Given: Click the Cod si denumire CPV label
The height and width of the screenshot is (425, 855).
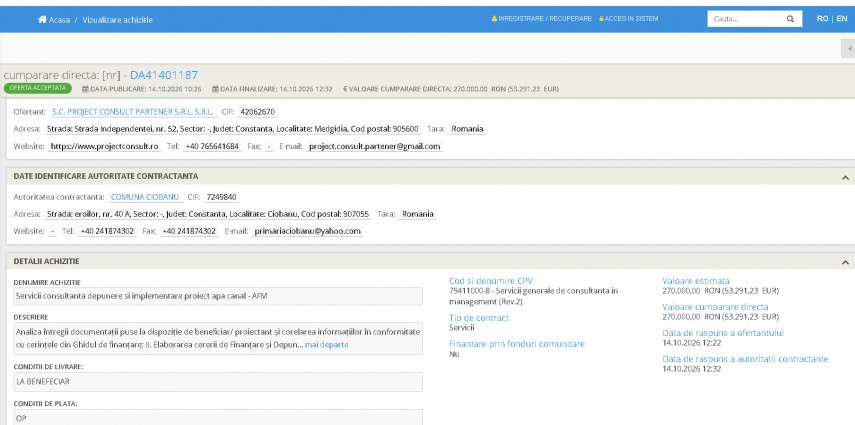Looking at the screenshot, I should 491,281.
